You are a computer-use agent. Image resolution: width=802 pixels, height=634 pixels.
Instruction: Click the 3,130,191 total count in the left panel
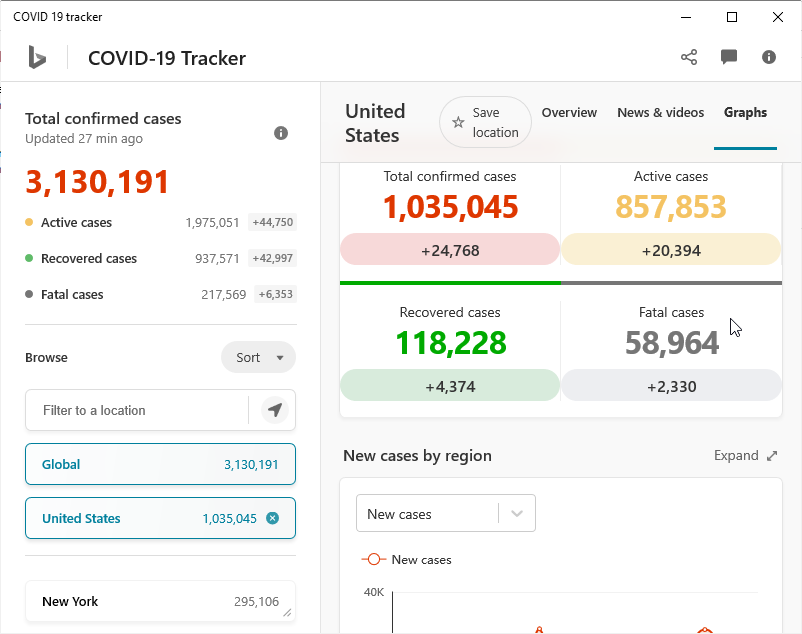(97, 182)
